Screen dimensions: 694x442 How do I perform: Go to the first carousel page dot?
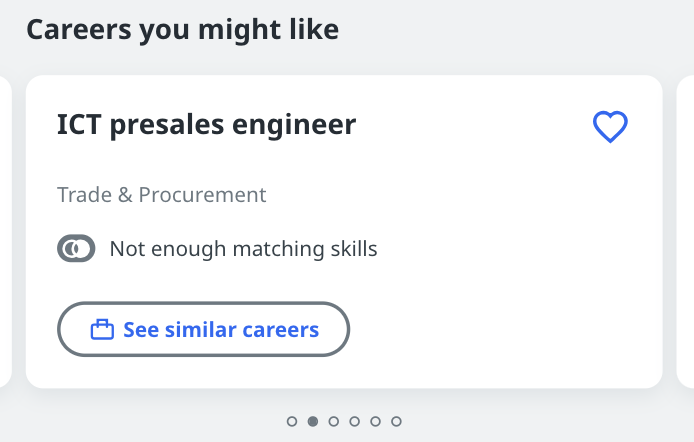pos(292,421)
